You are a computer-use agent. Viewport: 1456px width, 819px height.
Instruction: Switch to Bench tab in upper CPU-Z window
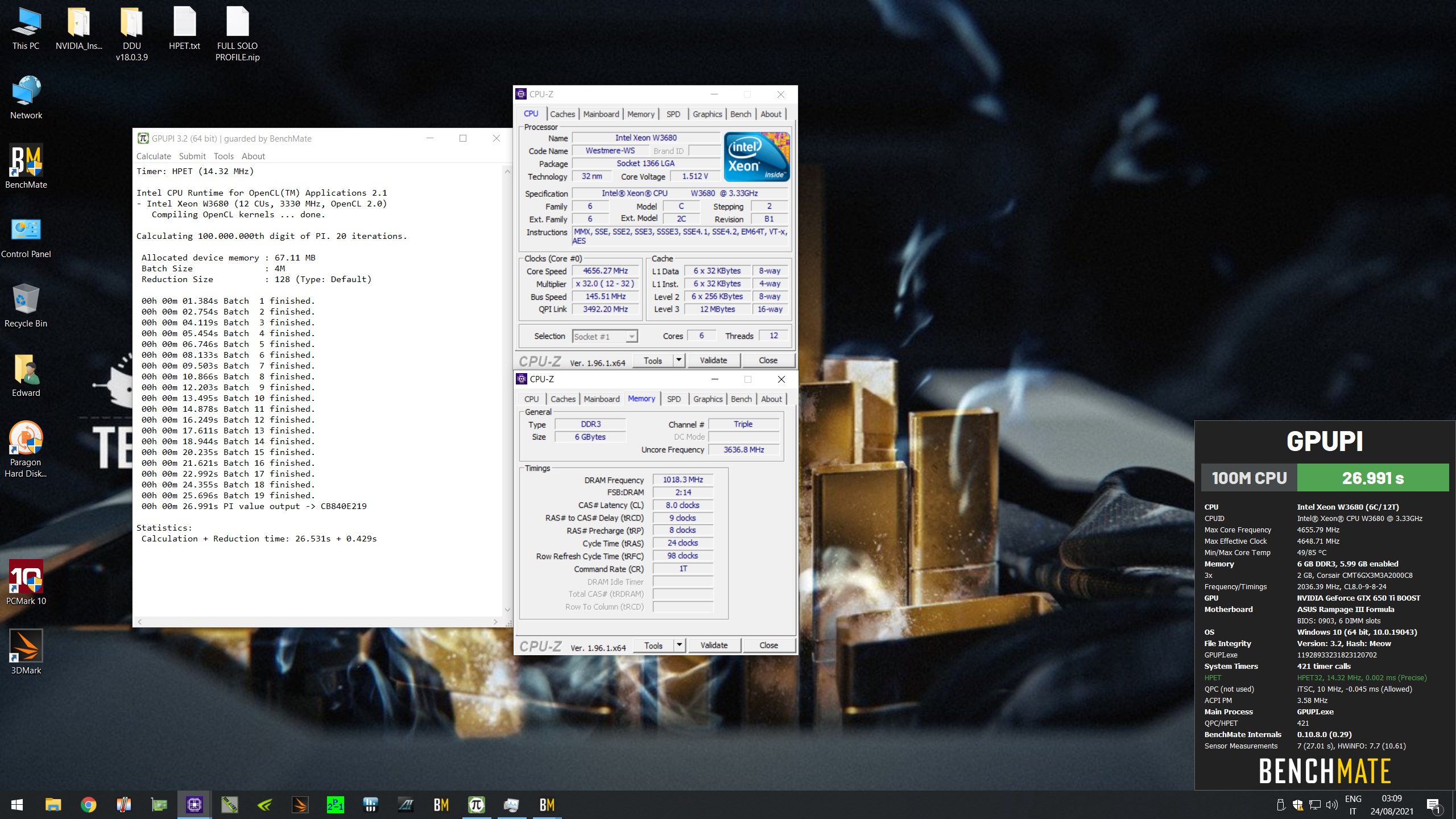(x=741, y=114)
